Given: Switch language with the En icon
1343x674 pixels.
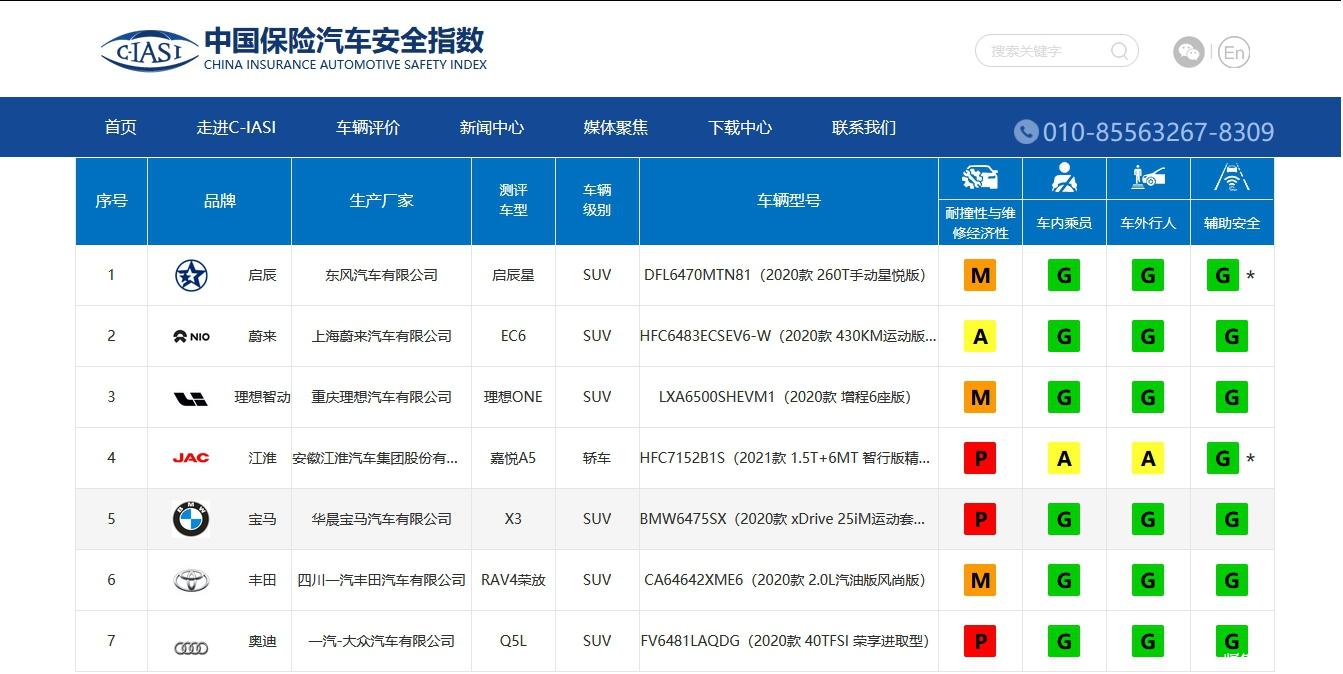Looking at the screenshot, I should (x=1234, y=52).
